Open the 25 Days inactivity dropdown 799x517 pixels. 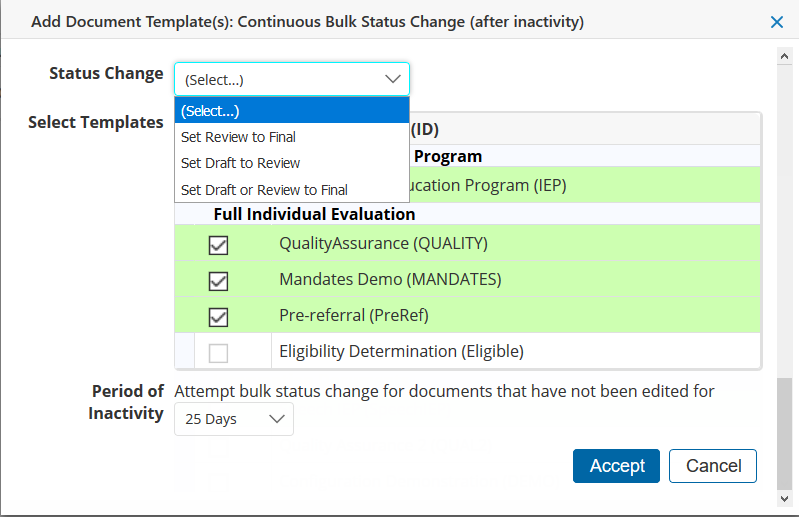234,420
